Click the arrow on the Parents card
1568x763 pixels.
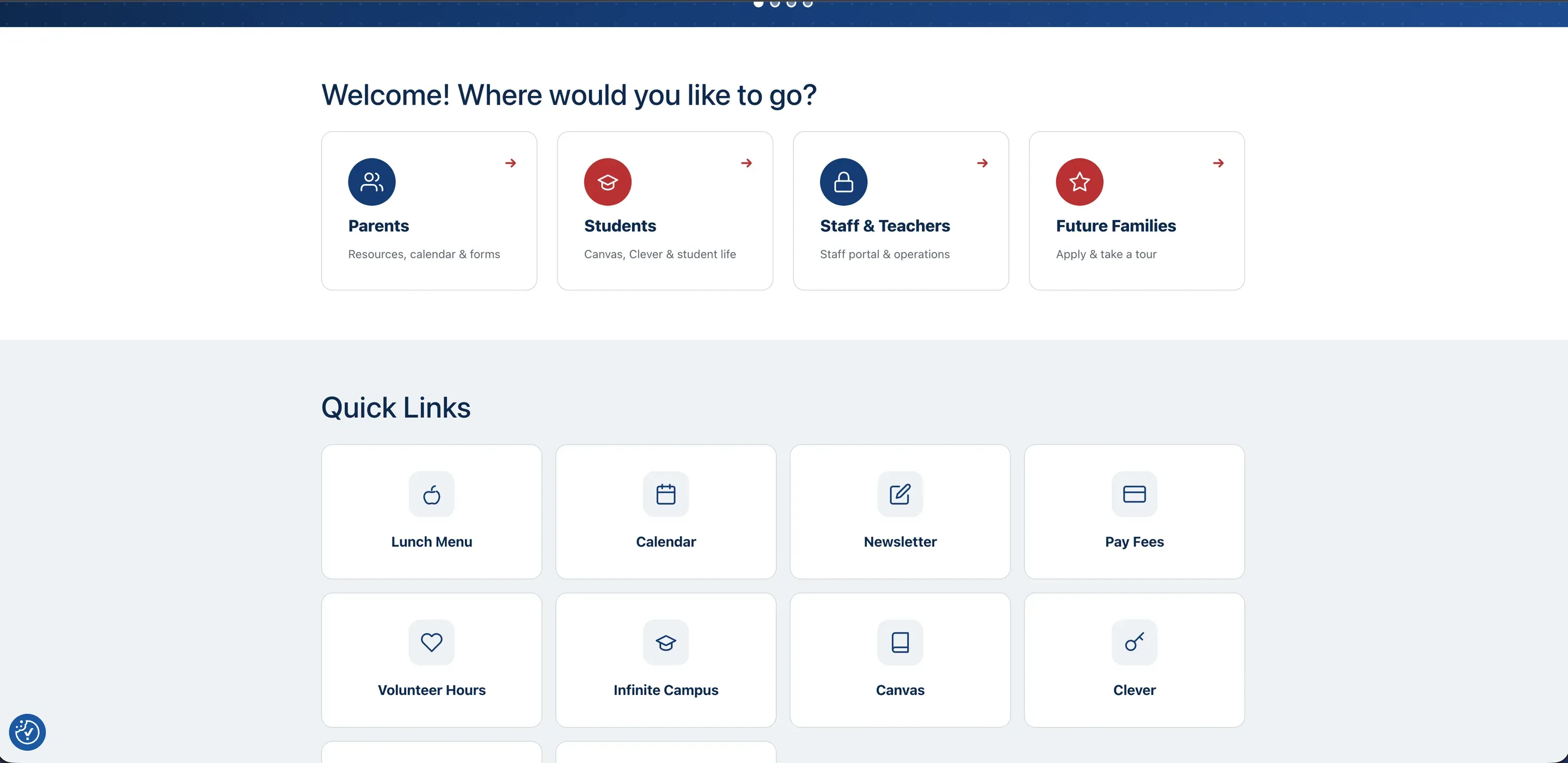511,163
